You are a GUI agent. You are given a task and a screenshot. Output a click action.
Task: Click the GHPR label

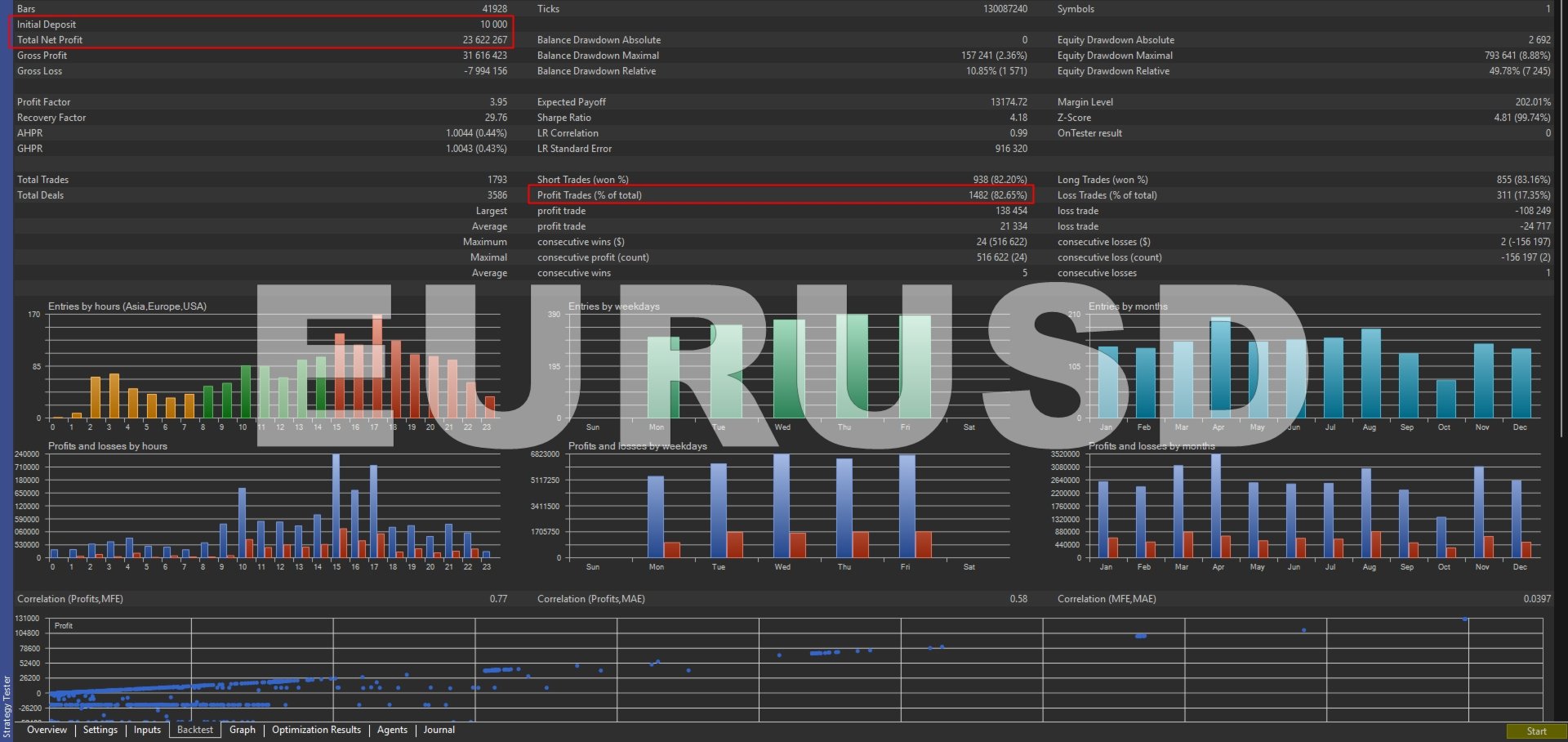click(x=30, y=149)
